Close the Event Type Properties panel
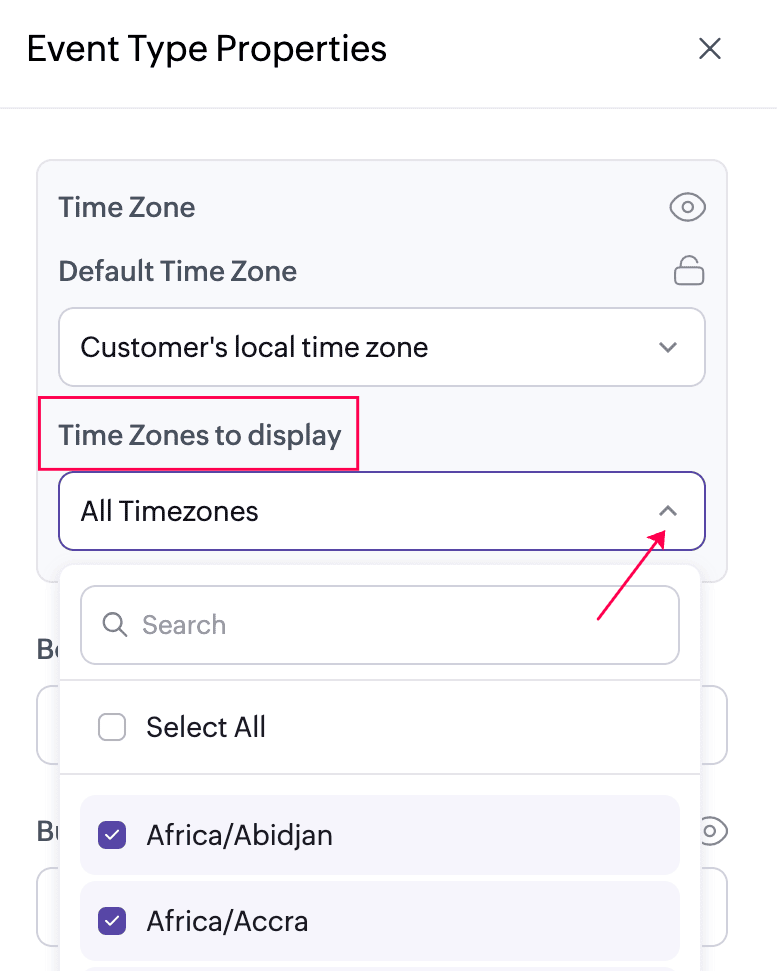Image resolution: width=777 pixels, height=971 pixels. click(710, 49)
